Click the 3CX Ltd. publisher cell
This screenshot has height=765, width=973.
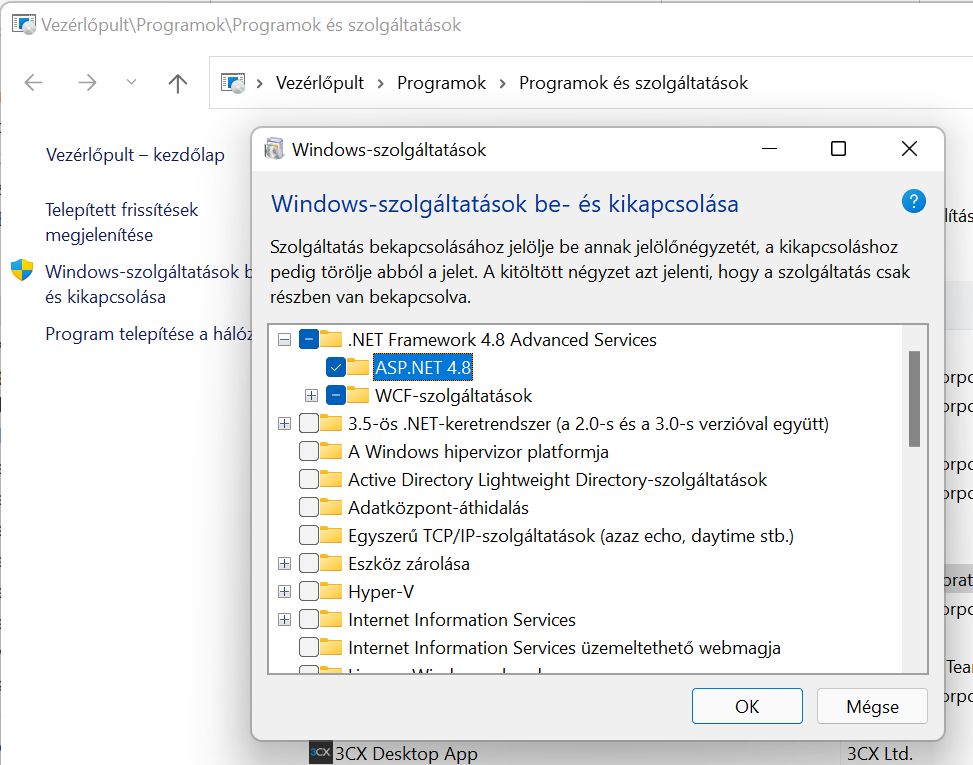(879, 753)
